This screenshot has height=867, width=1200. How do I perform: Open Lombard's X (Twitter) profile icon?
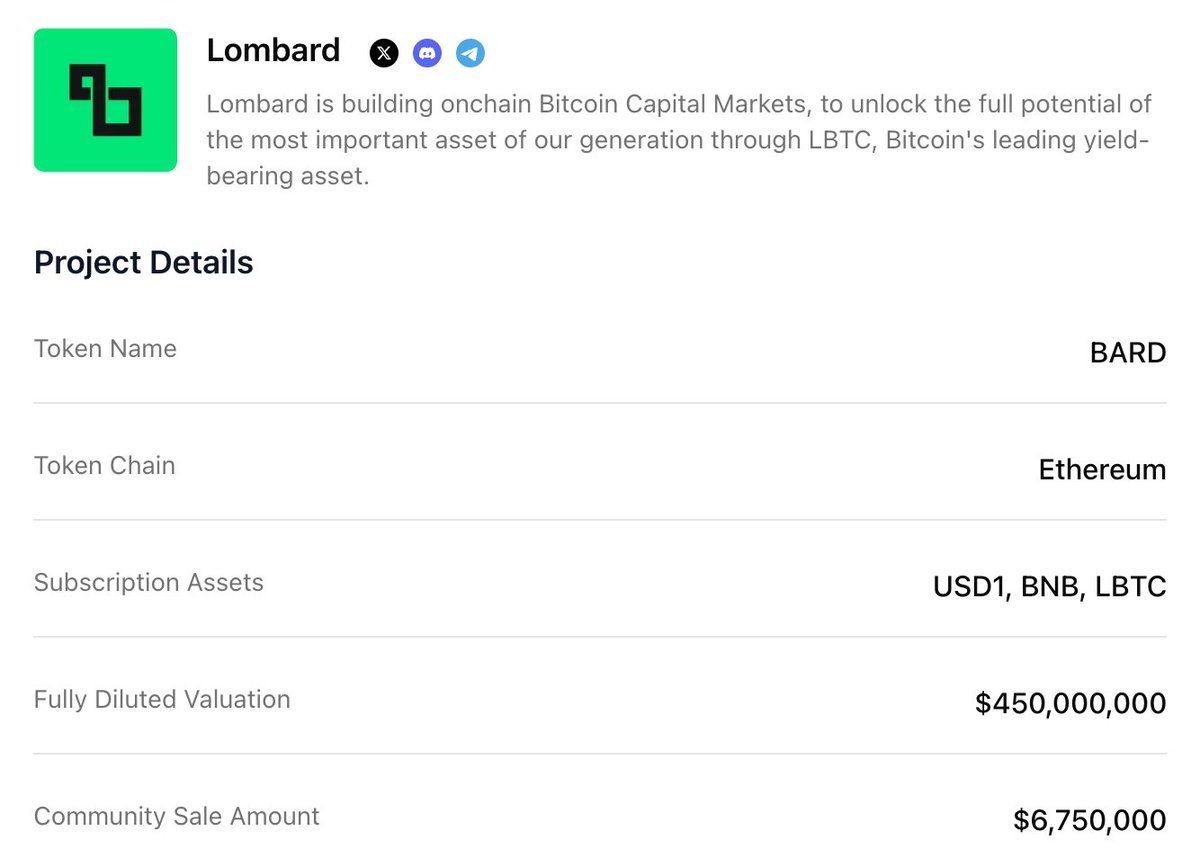(x=384, y=53)
